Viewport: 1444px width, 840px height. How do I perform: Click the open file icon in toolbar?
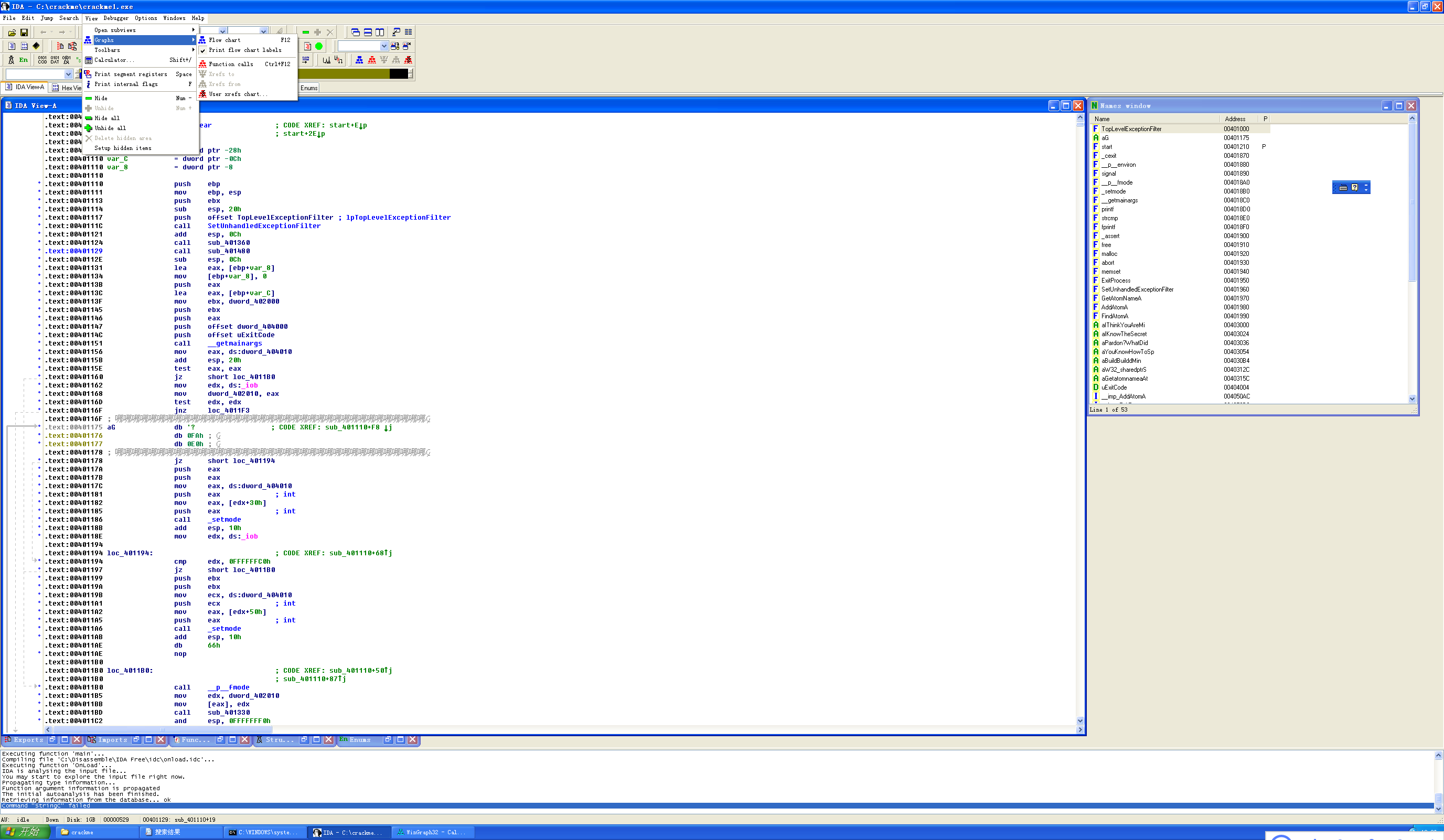[x=12, y=33]
